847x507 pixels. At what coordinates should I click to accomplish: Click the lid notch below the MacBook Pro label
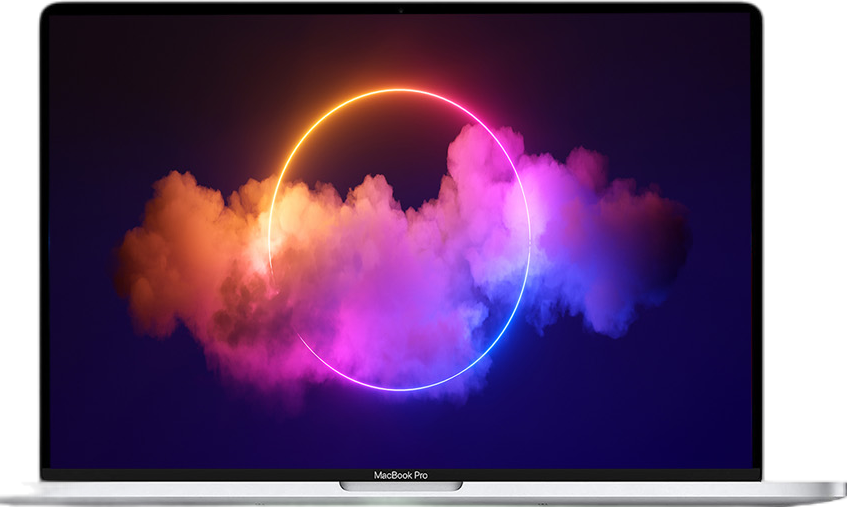pos(400,486)
